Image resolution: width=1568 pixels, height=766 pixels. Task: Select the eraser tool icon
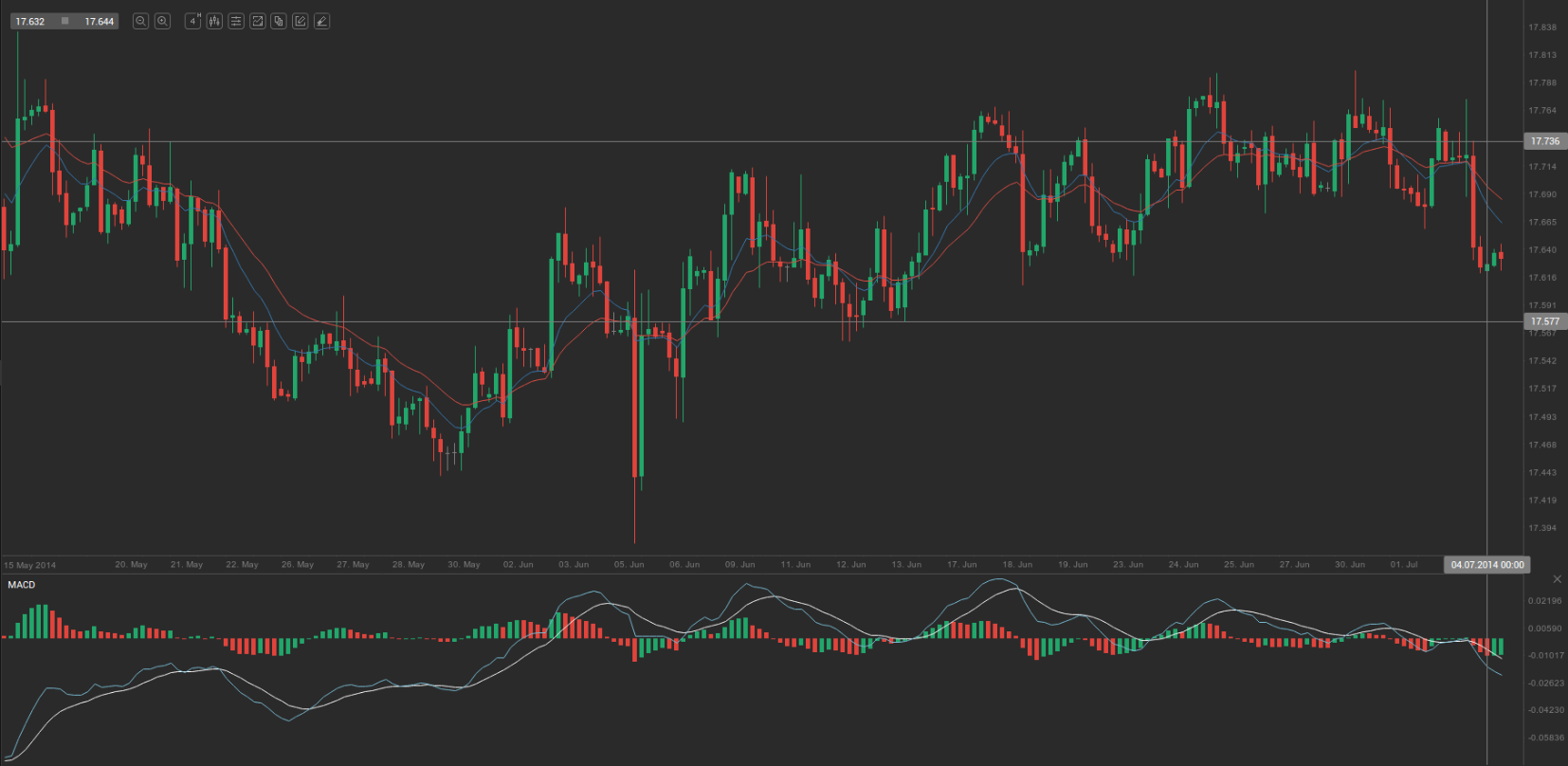point(322,21)
